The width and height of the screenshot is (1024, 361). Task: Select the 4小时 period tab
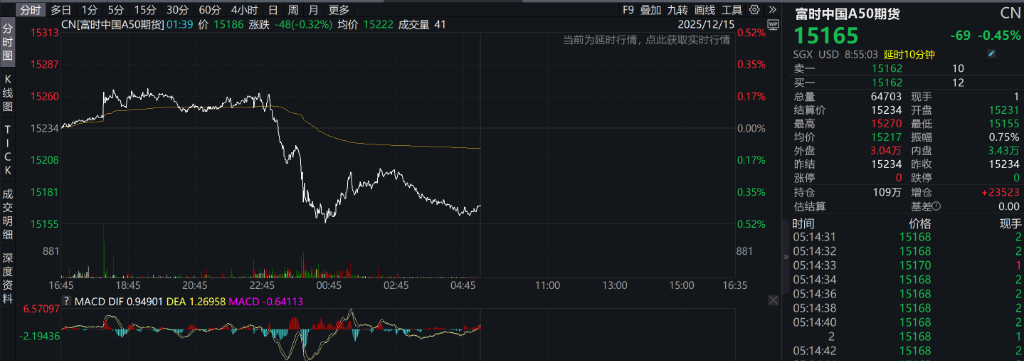tap(244, 10)
